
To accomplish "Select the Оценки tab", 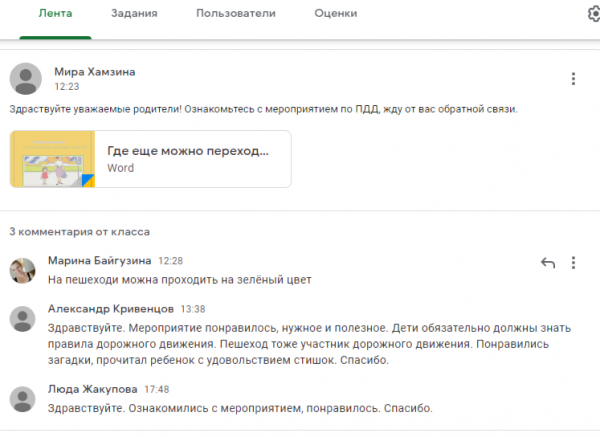I will pyautogui.click(x=335, y=14).
